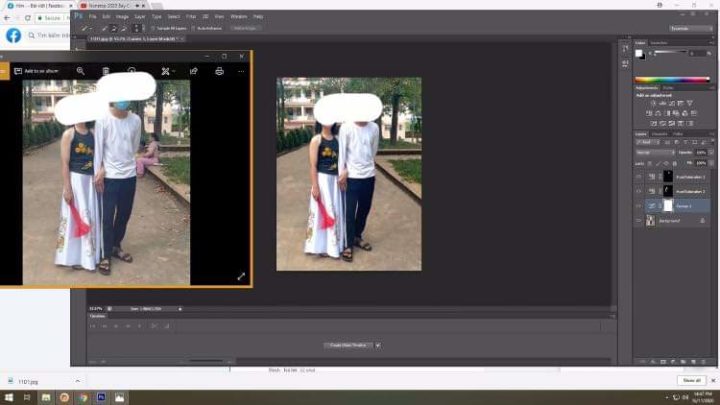Open the Window menu in Photoshop

[x=239, y=17]
